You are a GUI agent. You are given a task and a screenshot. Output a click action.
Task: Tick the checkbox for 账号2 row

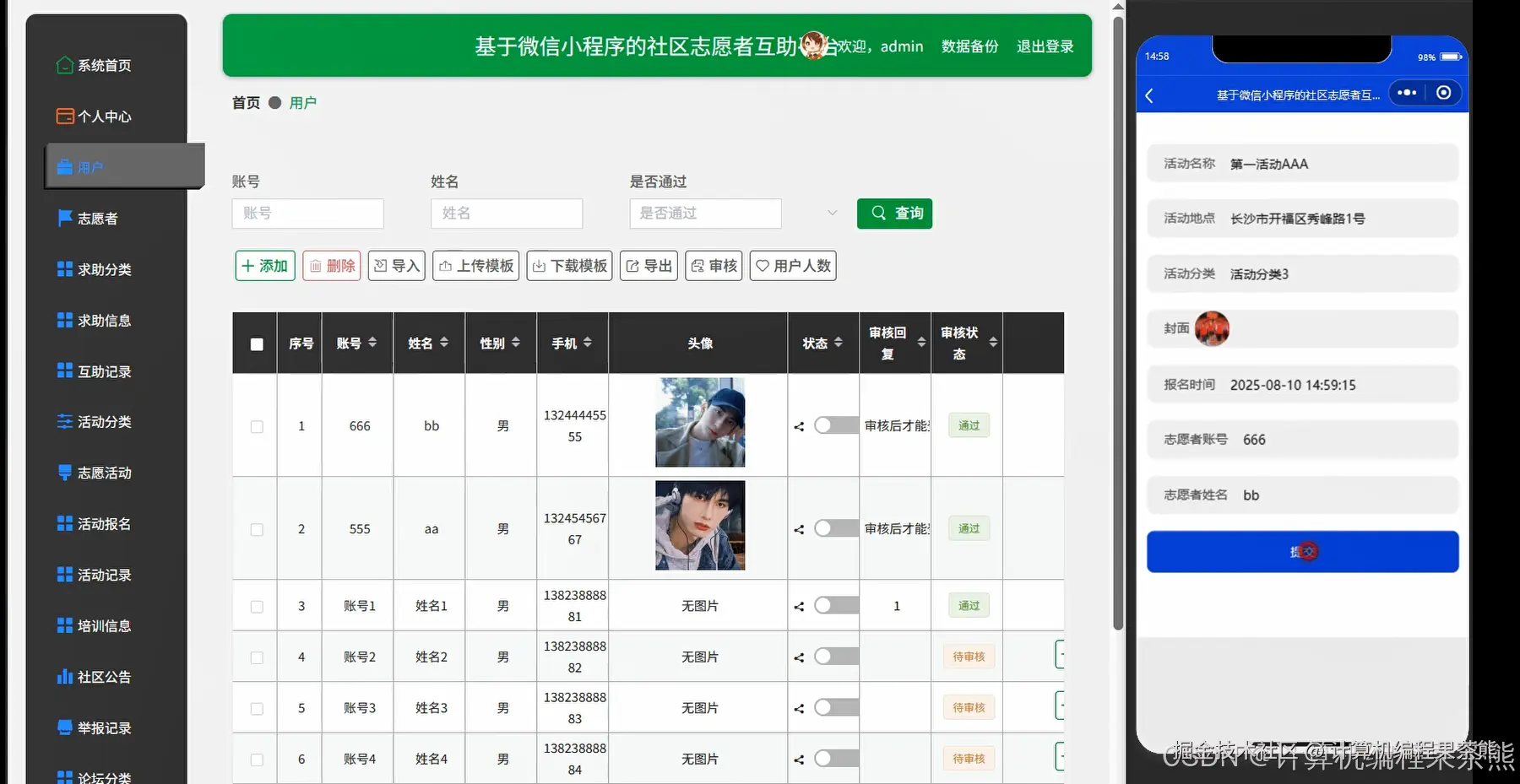(257, 657)
